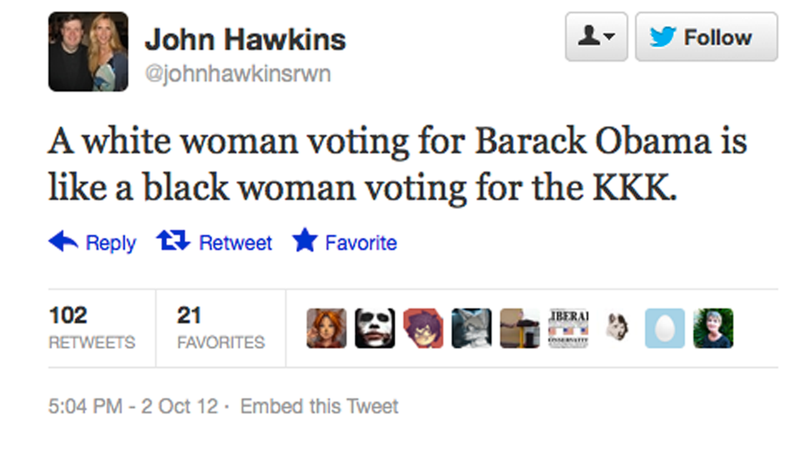Screen dimensions: 800x450
Task: Click the Reply arrow icon
Action: (x=63, y=241)
